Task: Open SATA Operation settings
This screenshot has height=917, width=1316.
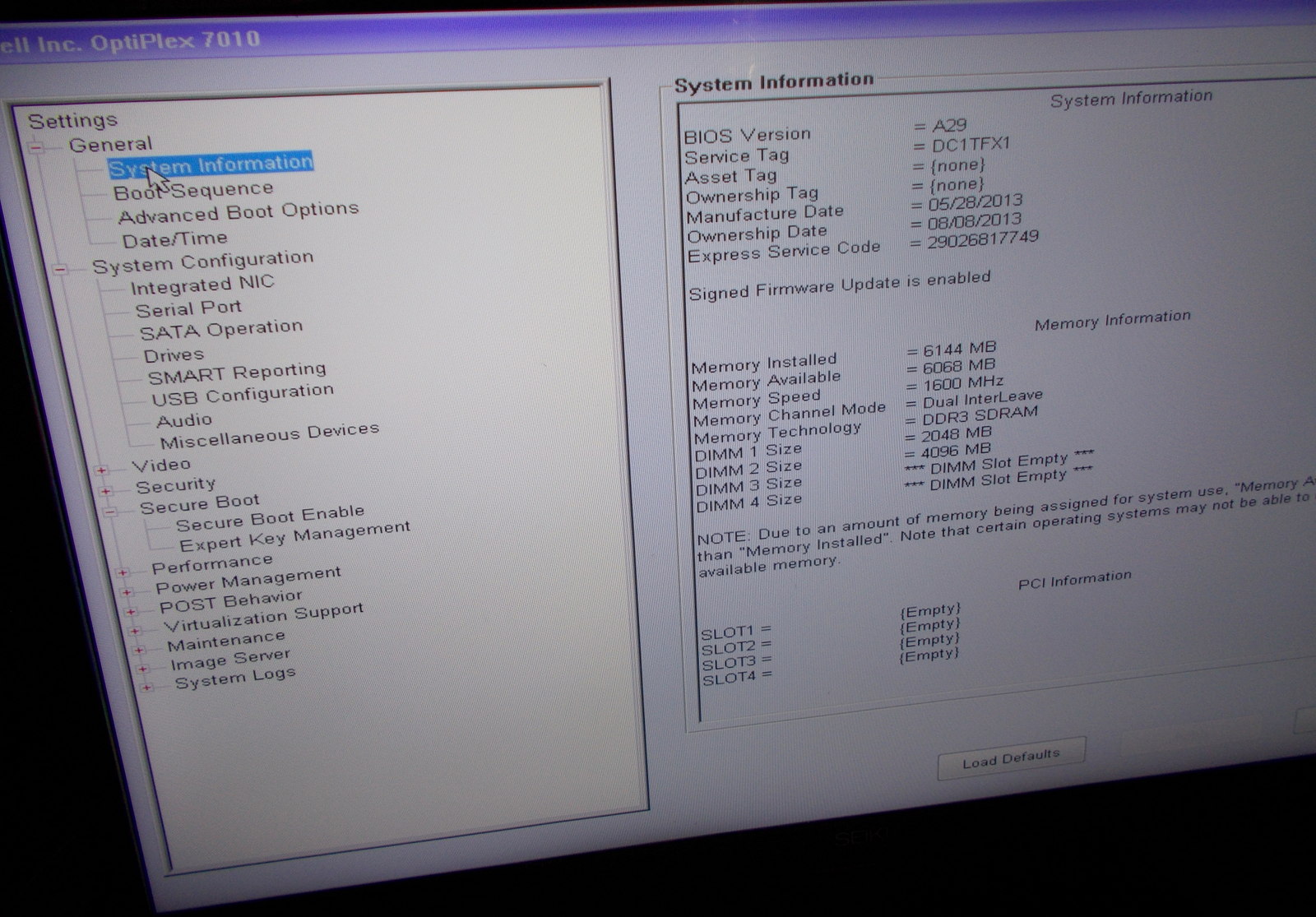Action: click(x=221, y=330)
